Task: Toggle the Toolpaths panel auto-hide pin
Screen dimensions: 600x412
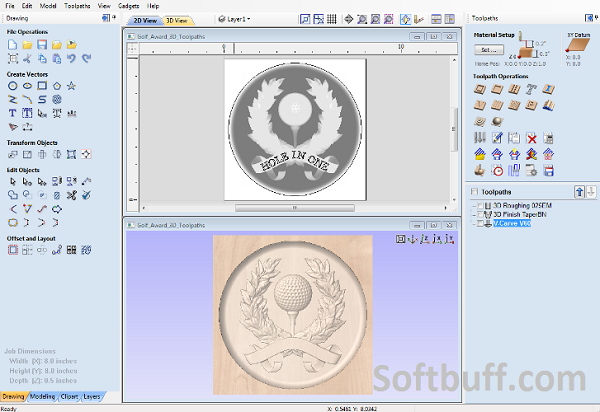Action: click(596, 17)
